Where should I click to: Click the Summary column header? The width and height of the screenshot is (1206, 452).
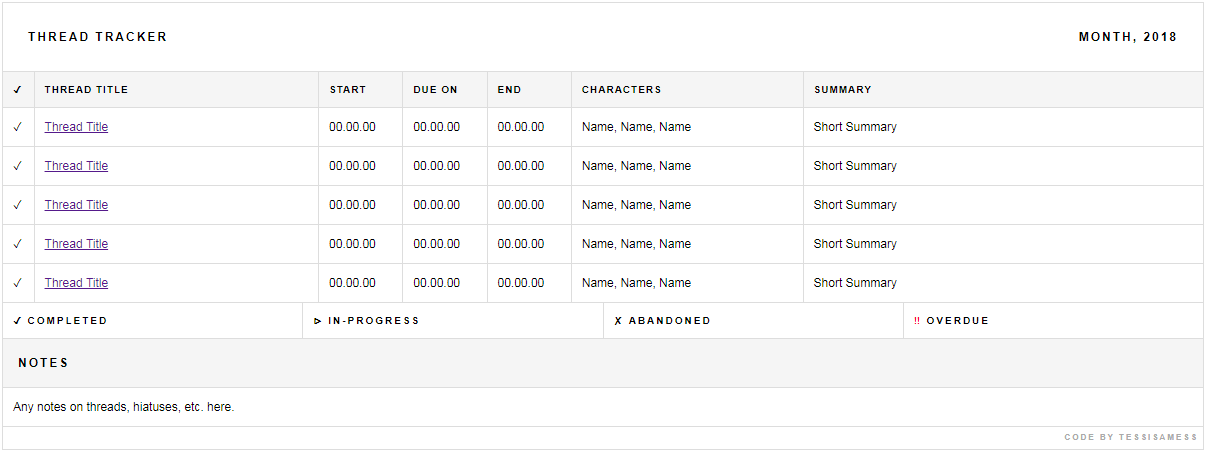coord(842,90)
